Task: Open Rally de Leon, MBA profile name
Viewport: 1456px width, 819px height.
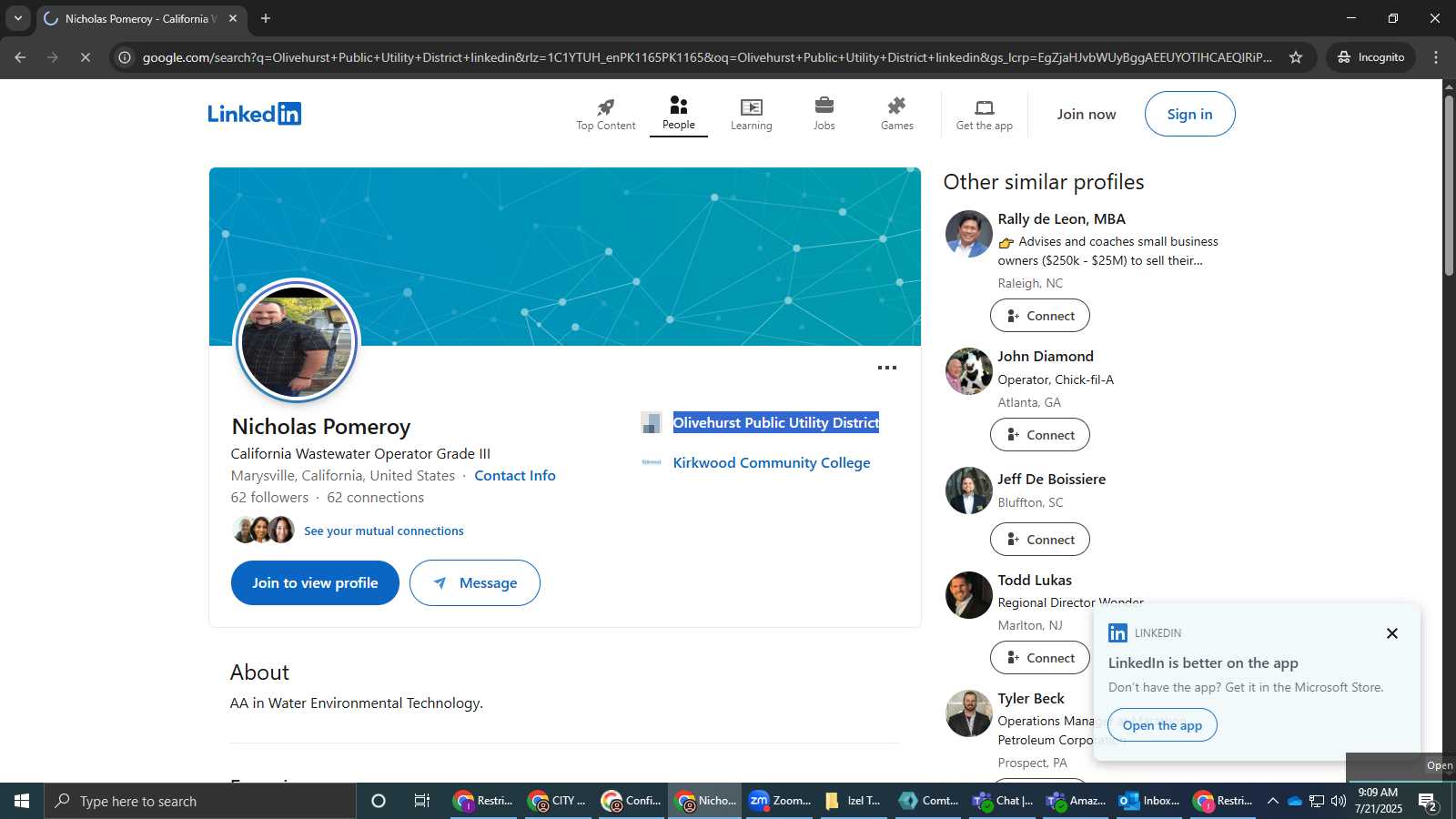Action: (x=1062, y=218)
